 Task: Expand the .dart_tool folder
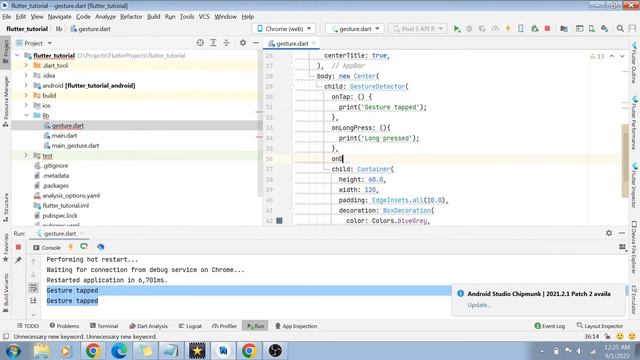tap(26, 65)
